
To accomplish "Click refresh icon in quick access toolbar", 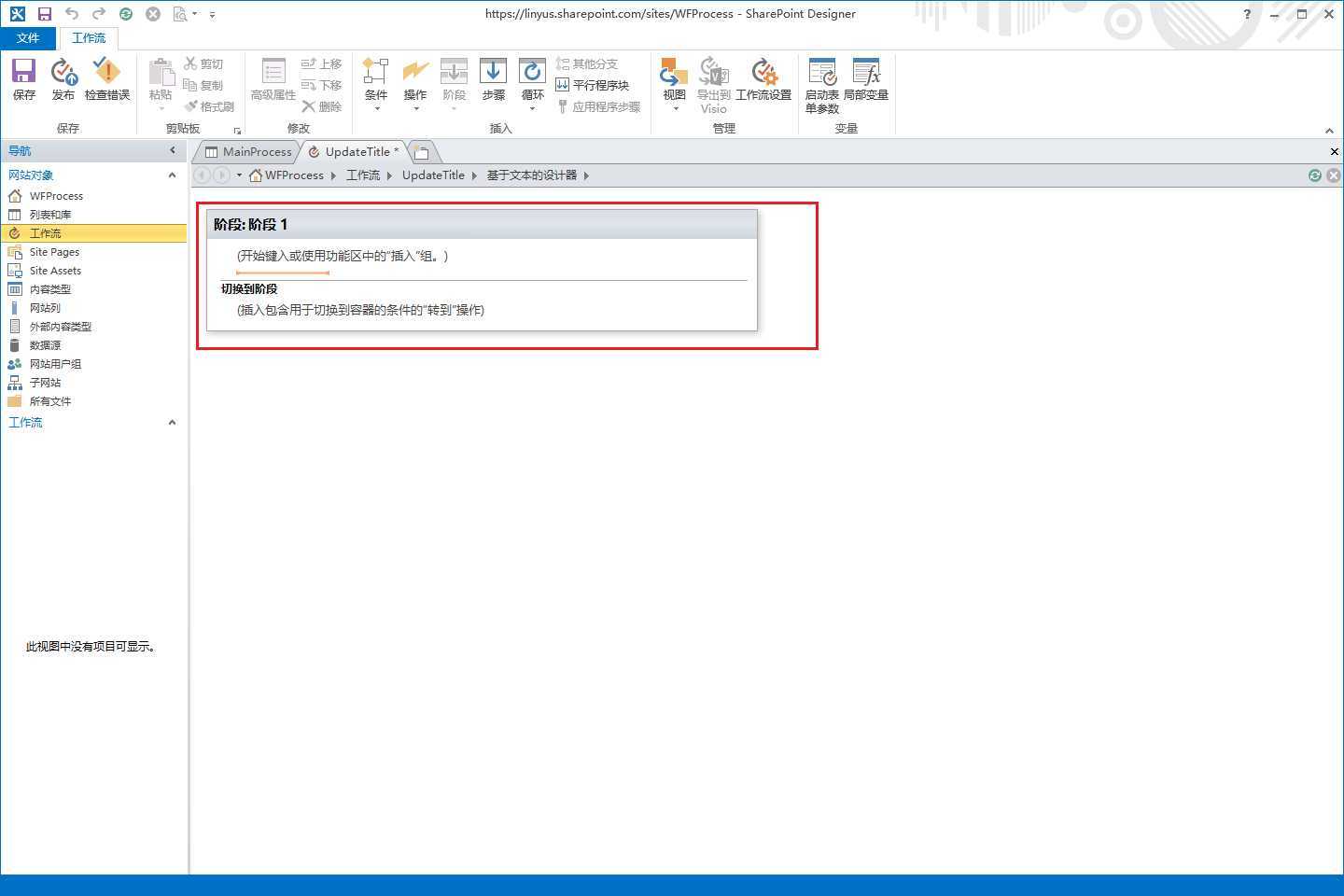I will point(126,14).
